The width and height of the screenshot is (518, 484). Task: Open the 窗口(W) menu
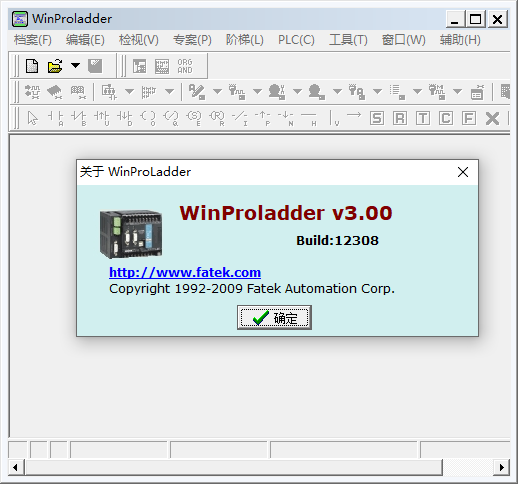(x=404, y=40)
